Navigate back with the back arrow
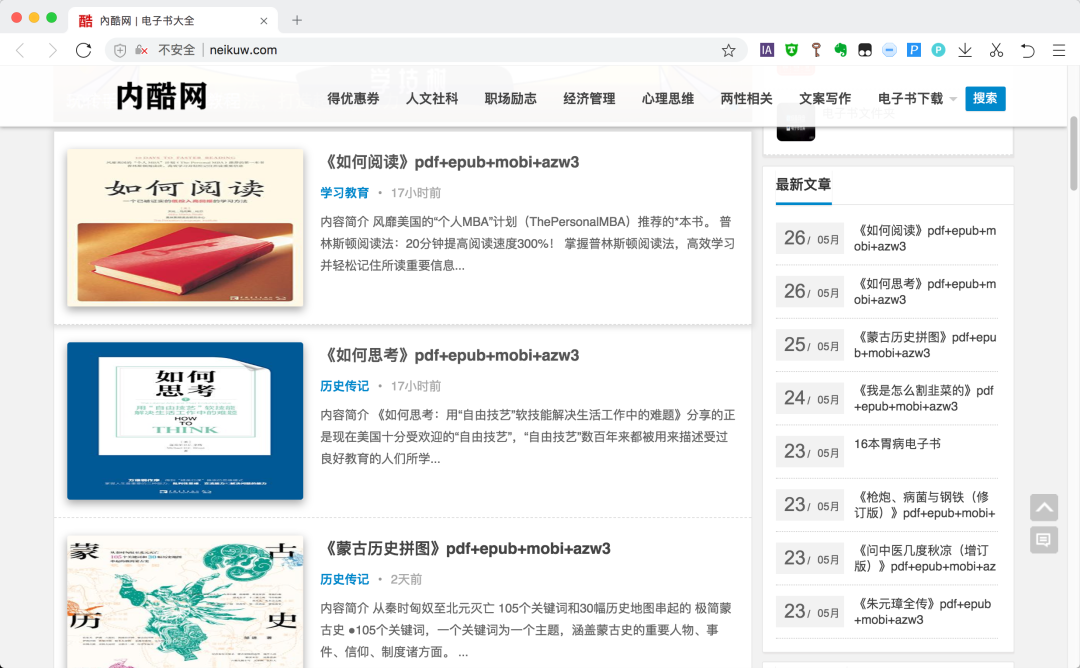The image size is (1080, 668). 22,50
